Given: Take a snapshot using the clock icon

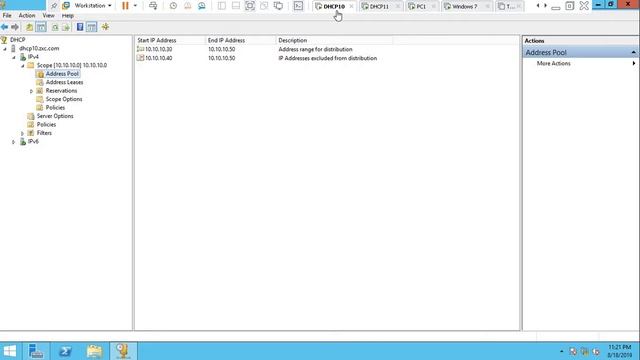Looking at the screenshot, I should tap(173, 6).
